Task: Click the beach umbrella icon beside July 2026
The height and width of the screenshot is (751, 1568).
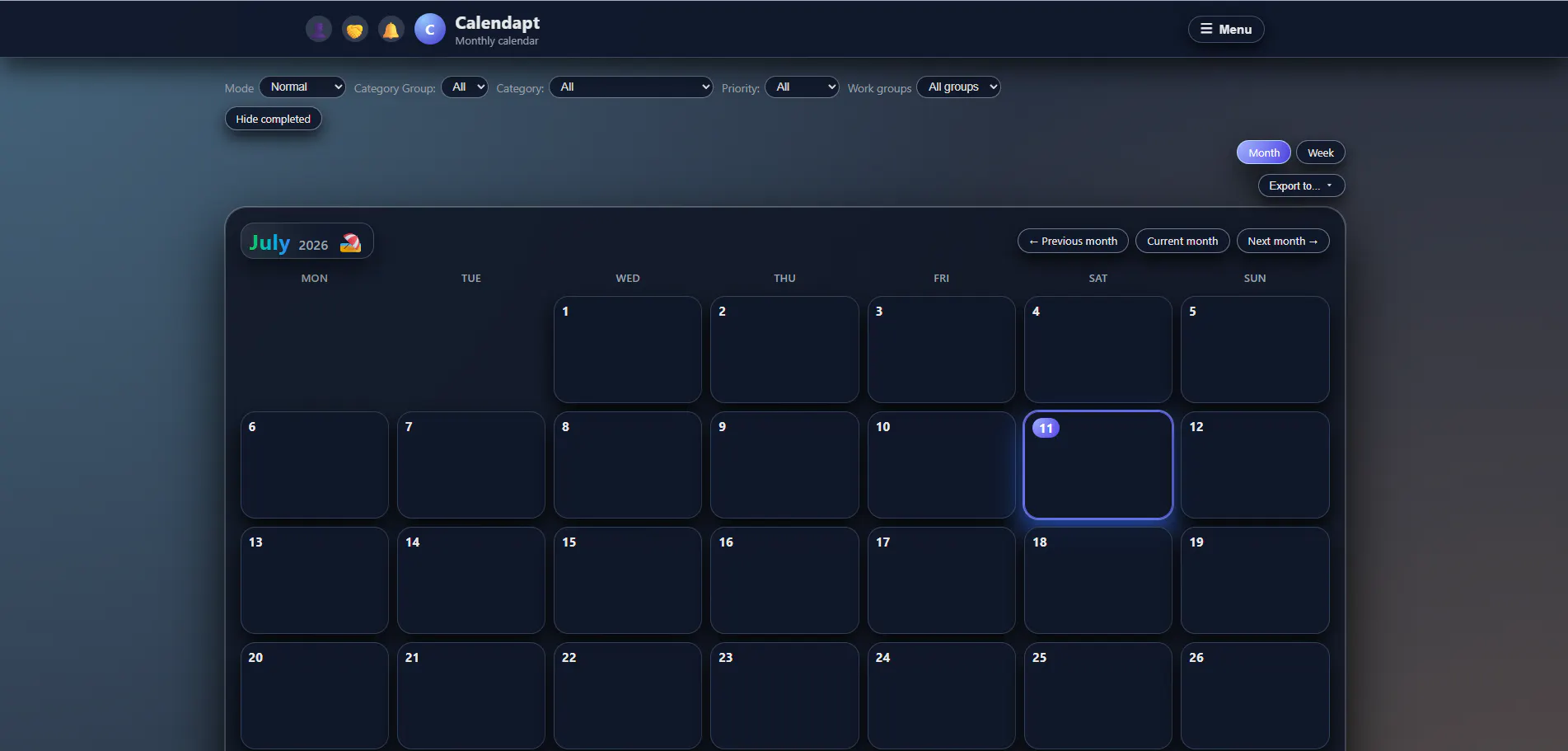Action: 351,243
